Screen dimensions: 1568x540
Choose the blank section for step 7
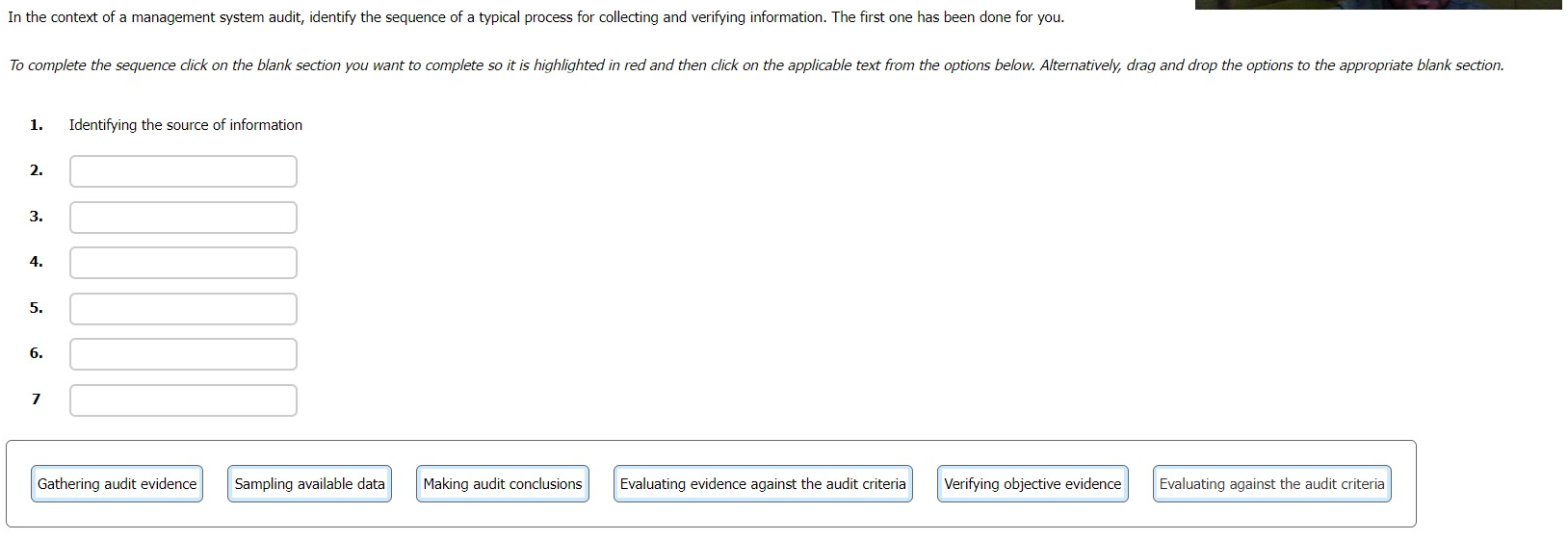[x=183, y=400]
